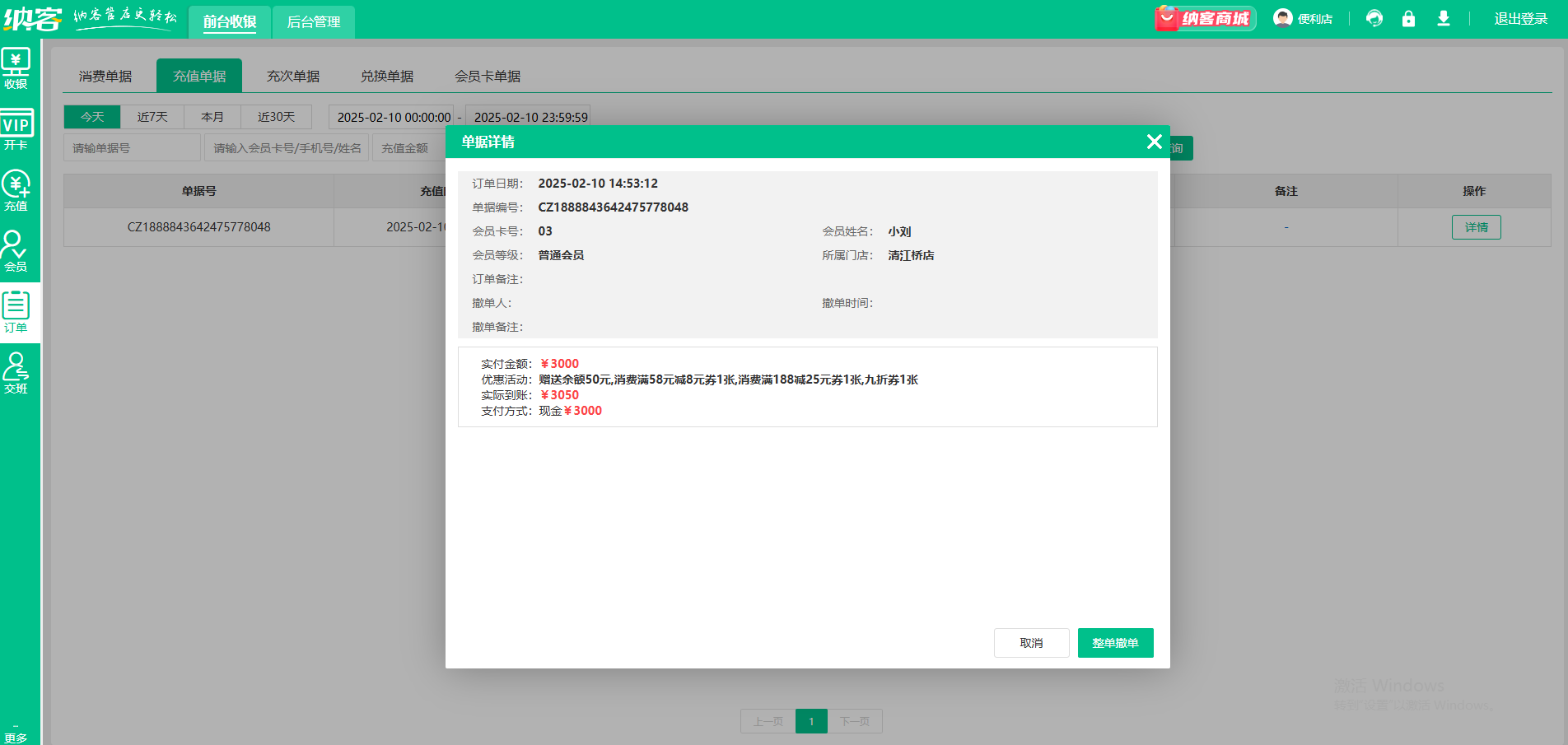Select the 会员 member sidebar icon
This screenshot has height=745, width=1568.
(16, 251)
